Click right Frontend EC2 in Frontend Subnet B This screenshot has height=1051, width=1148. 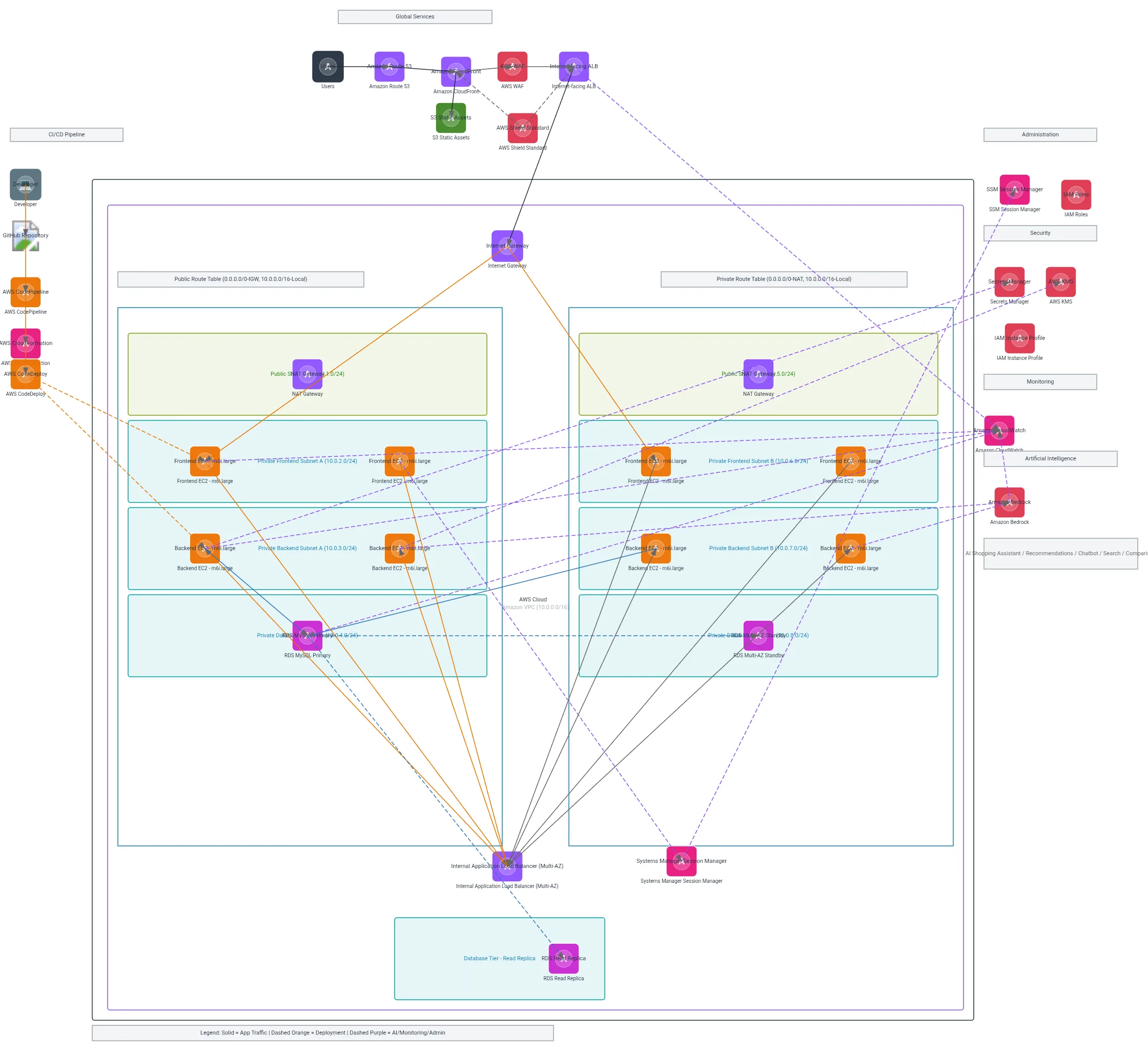(x=850, y=461)
